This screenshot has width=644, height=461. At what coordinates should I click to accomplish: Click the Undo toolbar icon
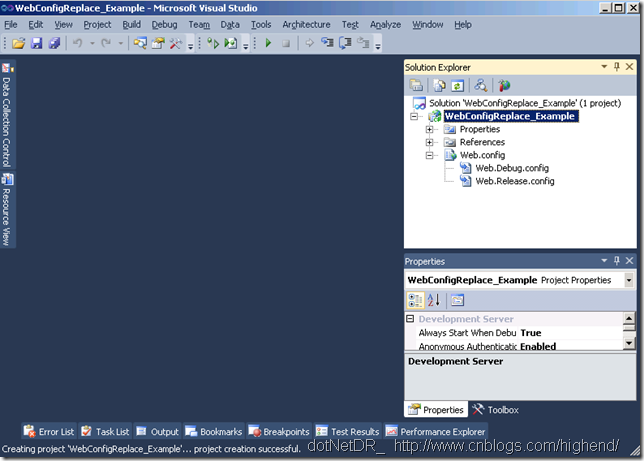78,43
